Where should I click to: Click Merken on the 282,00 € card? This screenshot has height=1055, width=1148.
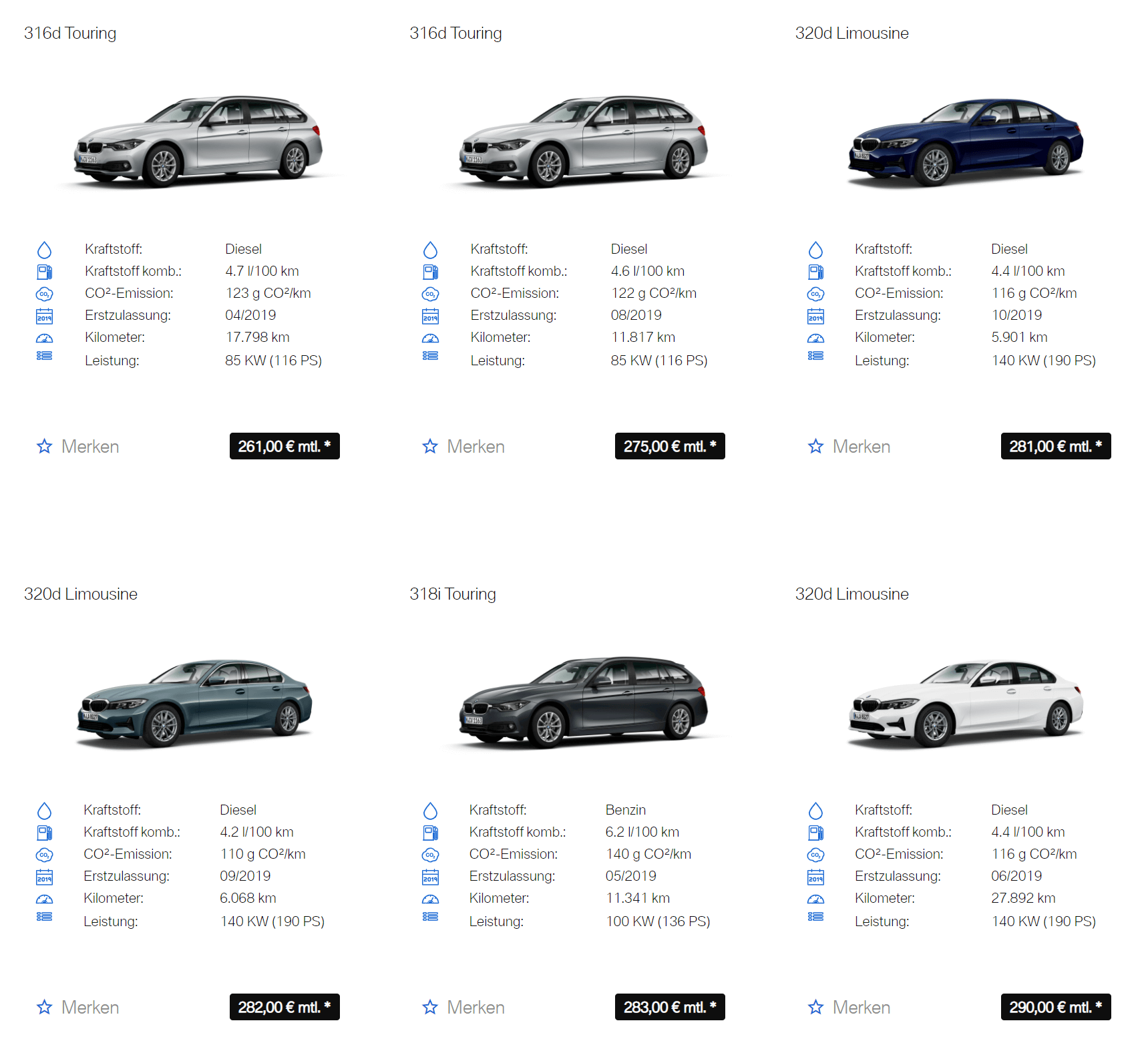click(x=90, y=1007)
